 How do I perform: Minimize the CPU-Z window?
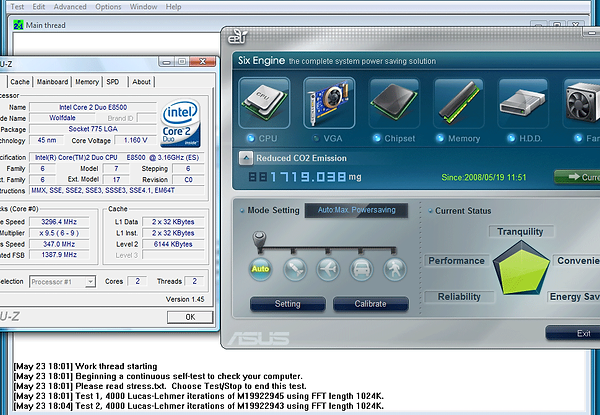(166, 62)
